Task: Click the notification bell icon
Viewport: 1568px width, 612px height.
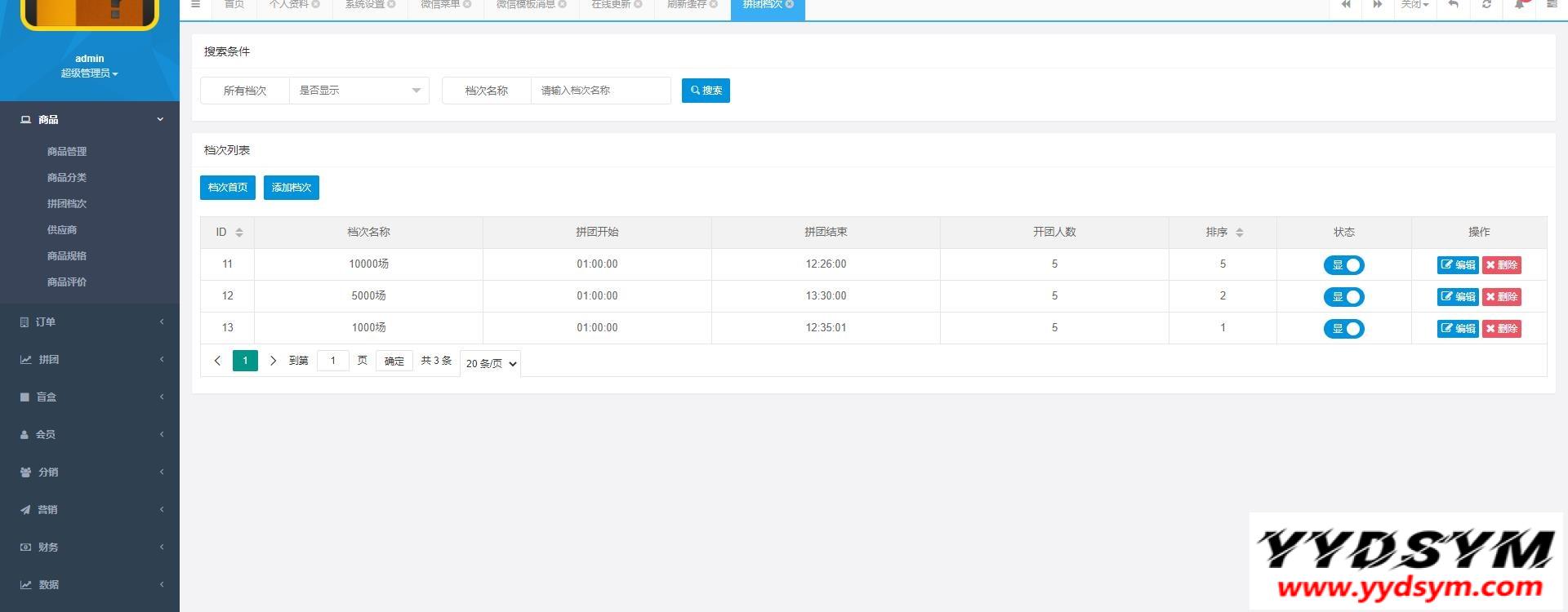Action: click(1520, 5)
